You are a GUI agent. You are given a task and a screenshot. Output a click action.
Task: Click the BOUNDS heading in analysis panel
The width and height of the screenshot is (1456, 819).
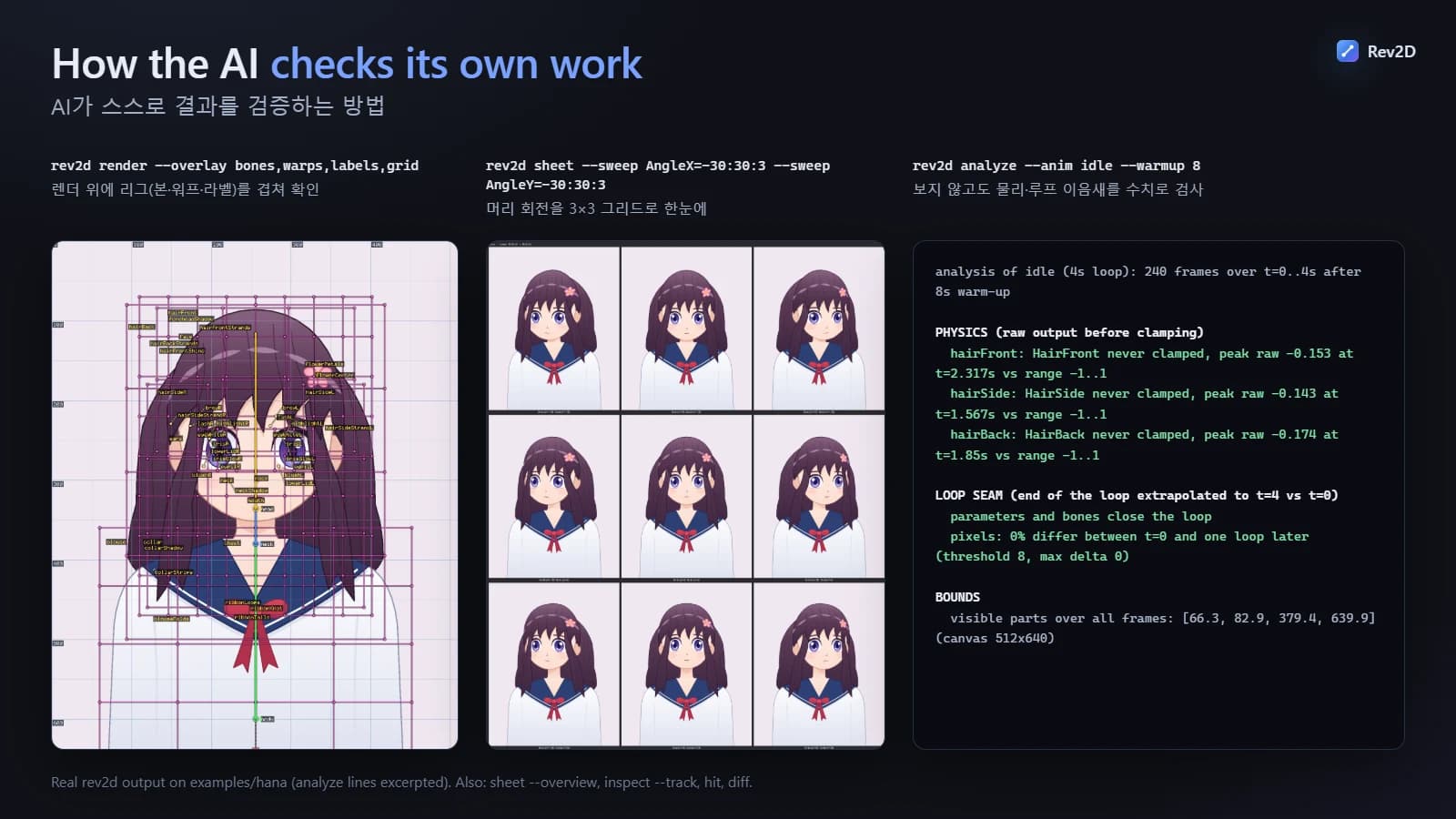click(957, 597)
